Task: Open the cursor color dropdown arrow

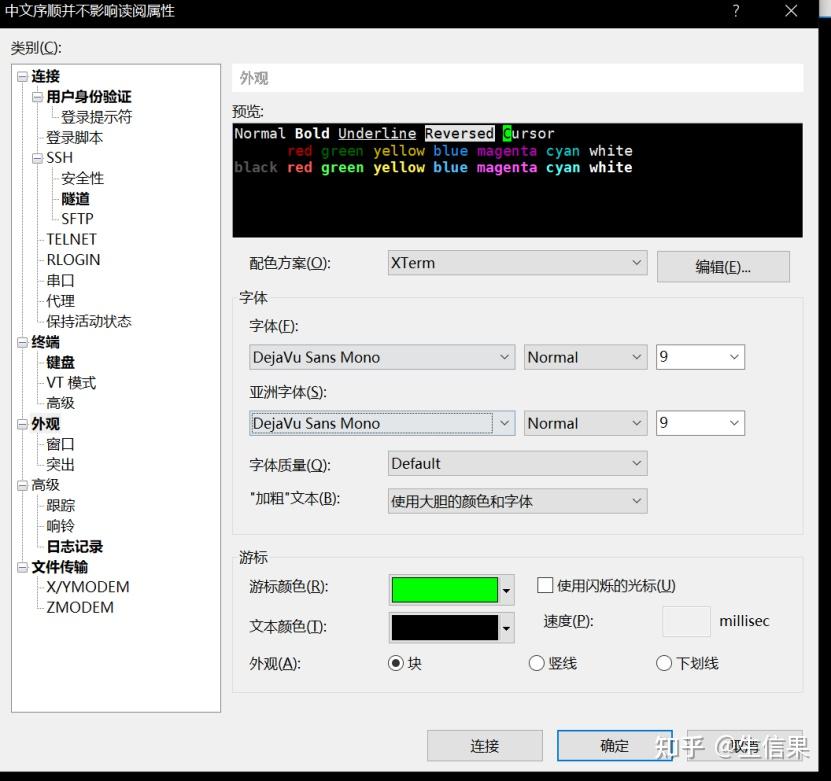Action: [x=507, y=590]
